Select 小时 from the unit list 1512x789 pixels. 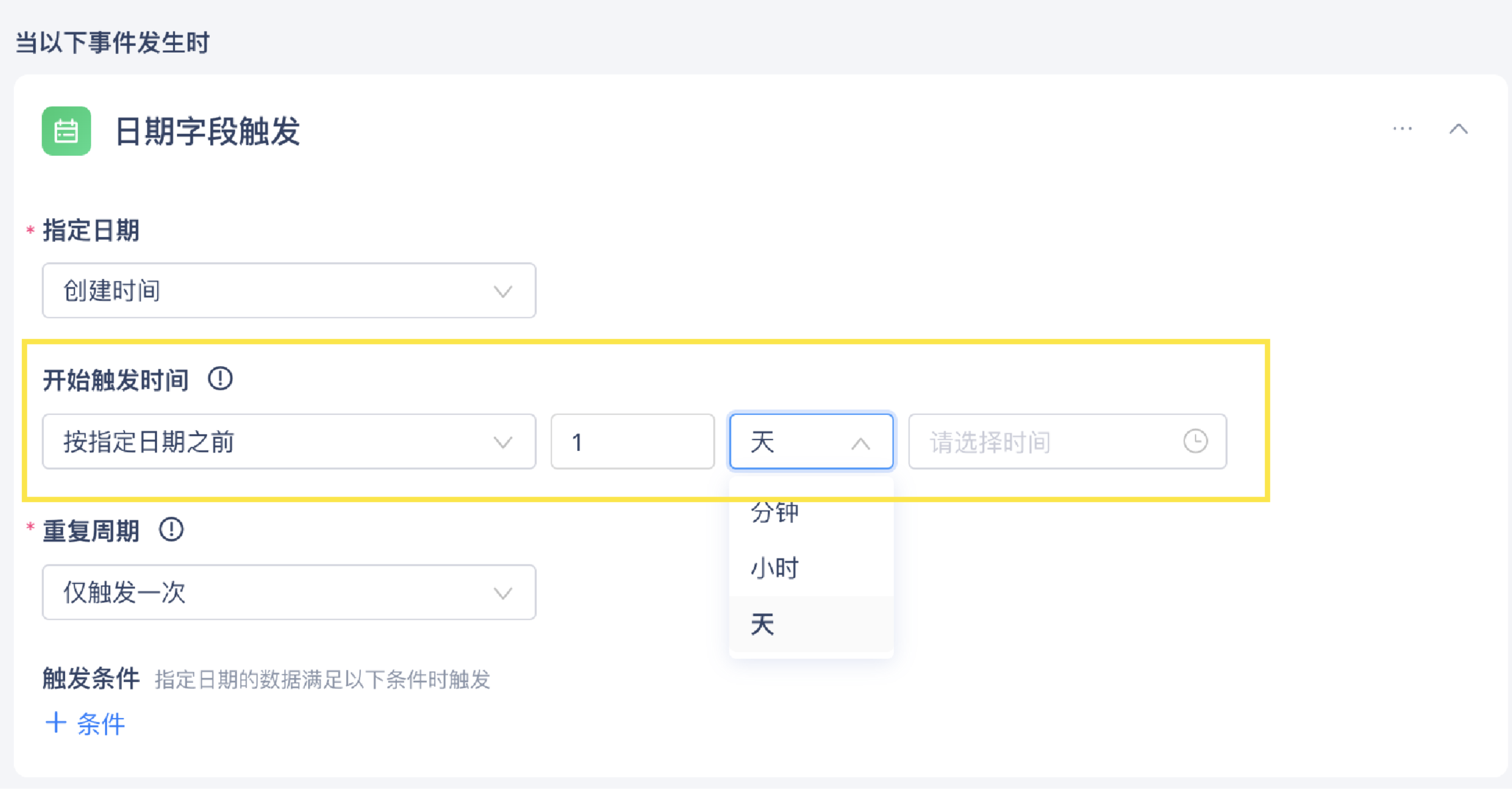[775, 568]
